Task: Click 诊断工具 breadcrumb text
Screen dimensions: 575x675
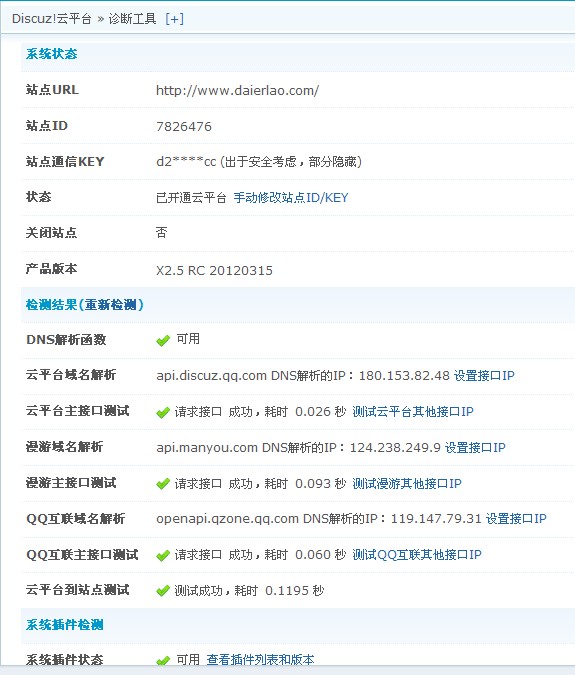Action: click(x=132, y=19)
